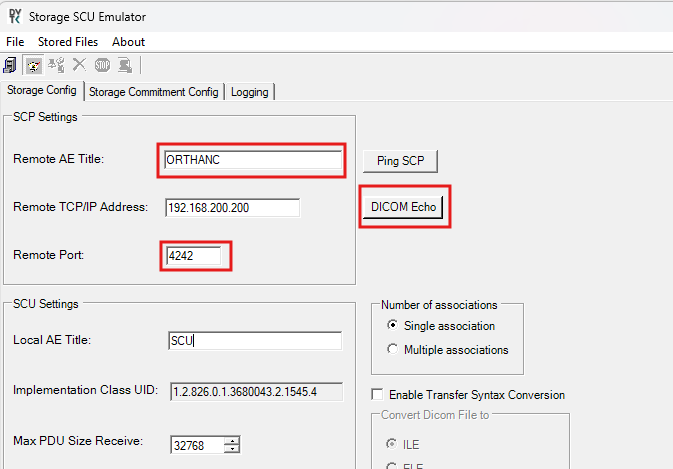The image size is (673, 469).
Task: Open the Stored Files menu
Action: click(67, 42)
